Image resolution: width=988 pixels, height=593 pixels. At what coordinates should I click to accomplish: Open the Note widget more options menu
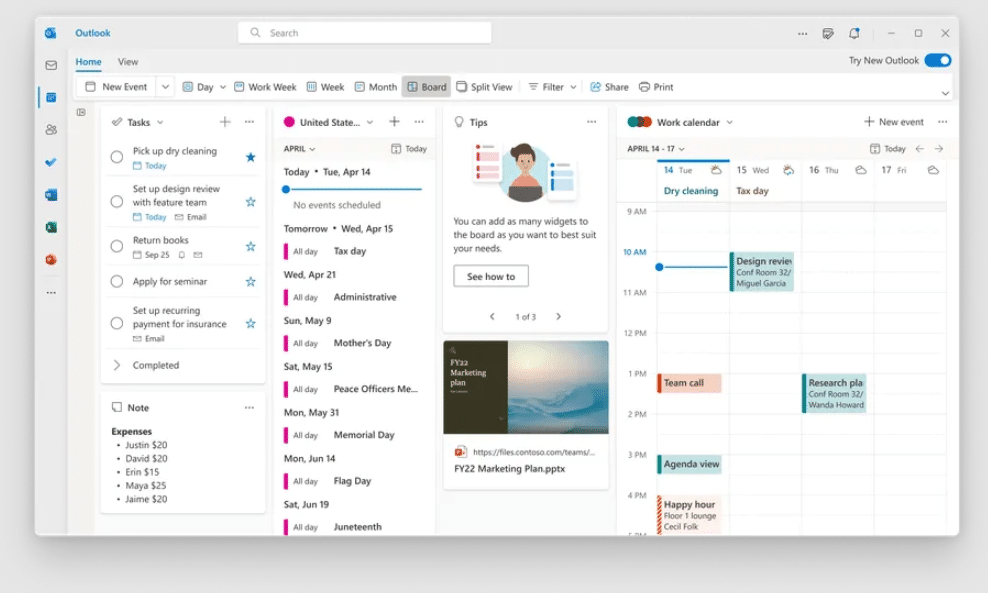(250, 408)
